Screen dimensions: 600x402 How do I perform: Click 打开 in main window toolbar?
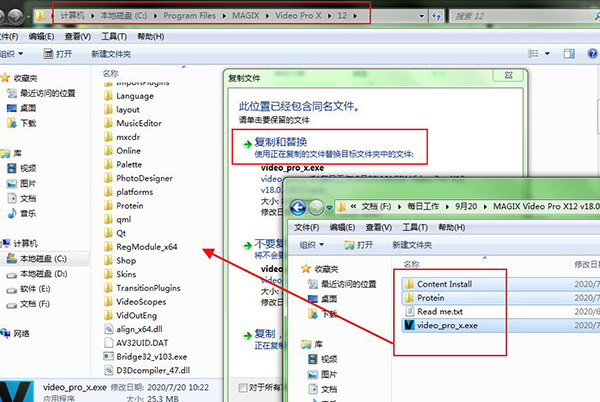click(x=58, y=54)
